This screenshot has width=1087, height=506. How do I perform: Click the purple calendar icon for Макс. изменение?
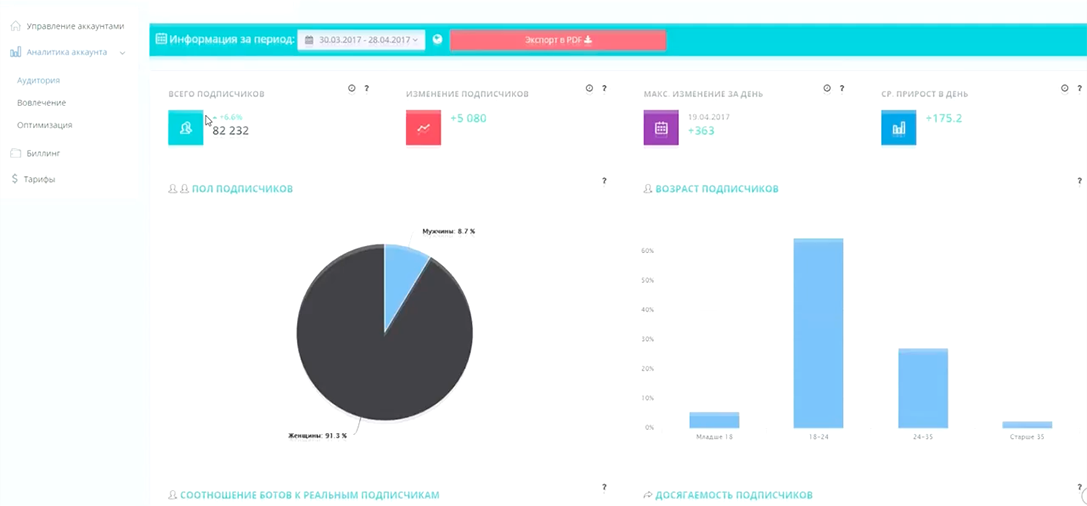pyautogui.click(x=661, y=128)
